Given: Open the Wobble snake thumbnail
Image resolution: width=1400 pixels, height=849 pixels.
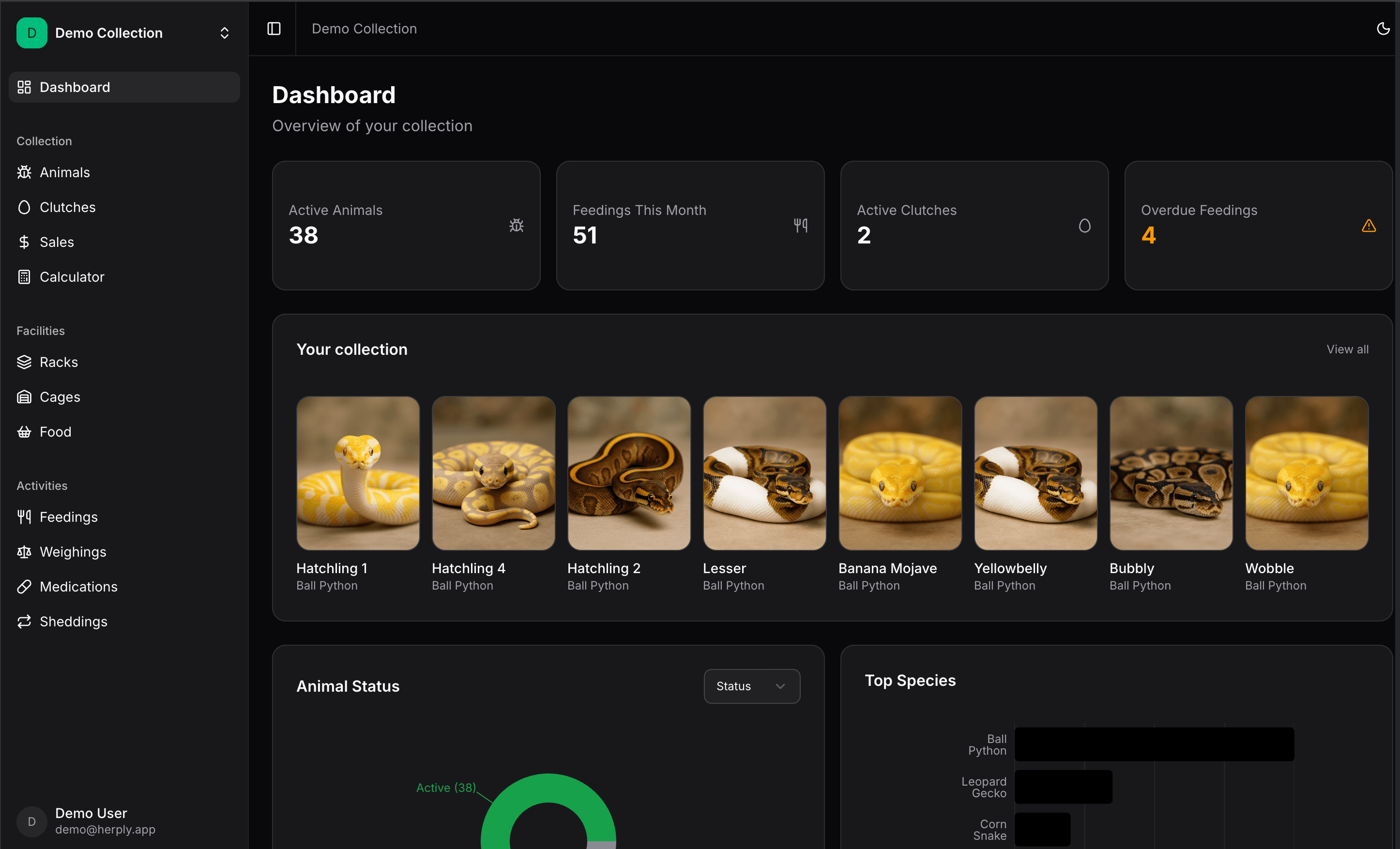Looking at the screenshot, I should tap(1307, 473).
